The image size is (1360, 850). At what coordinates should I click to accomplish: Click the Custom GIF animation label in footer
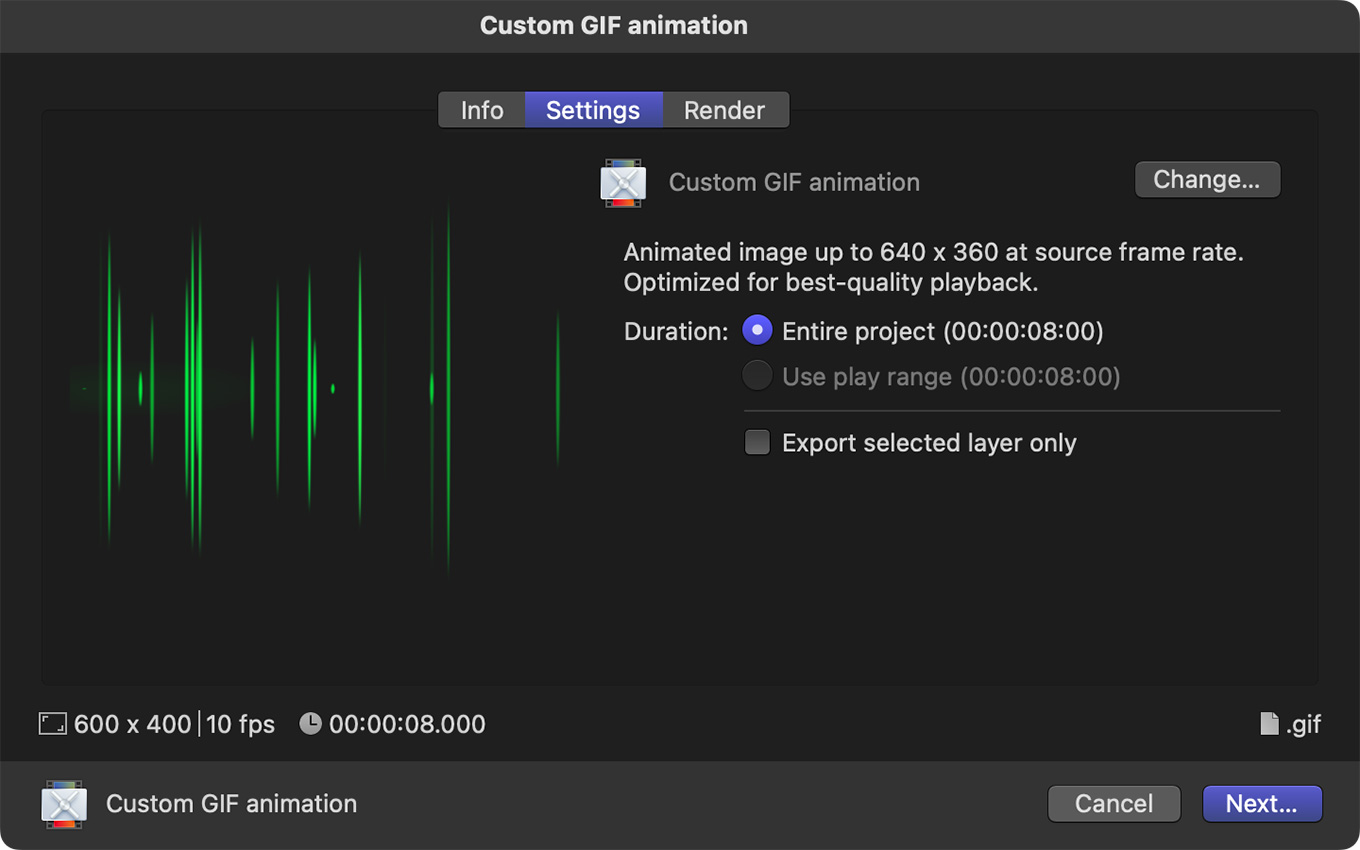231,804
